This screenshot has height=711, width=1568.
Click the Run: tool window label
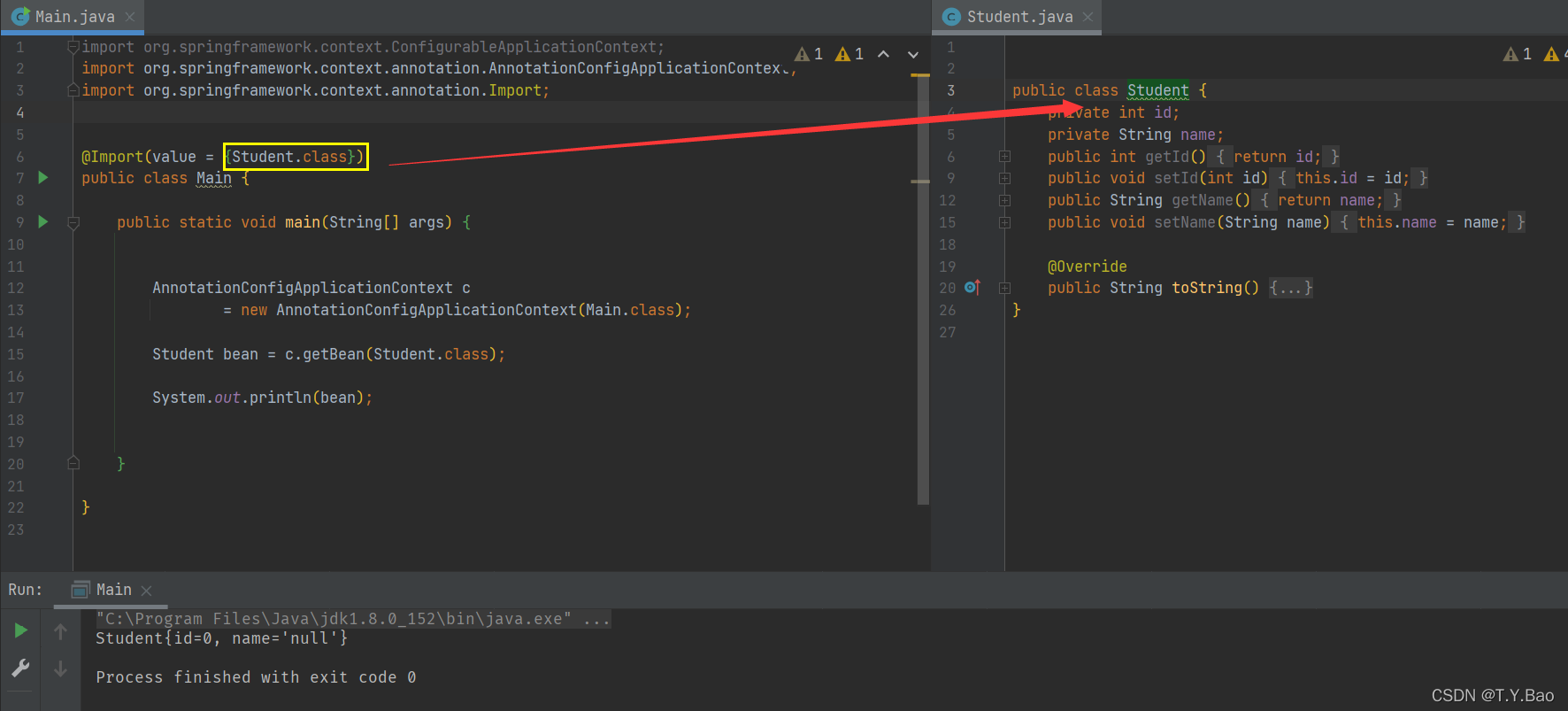pyautogui.click(x=25, y=590)
